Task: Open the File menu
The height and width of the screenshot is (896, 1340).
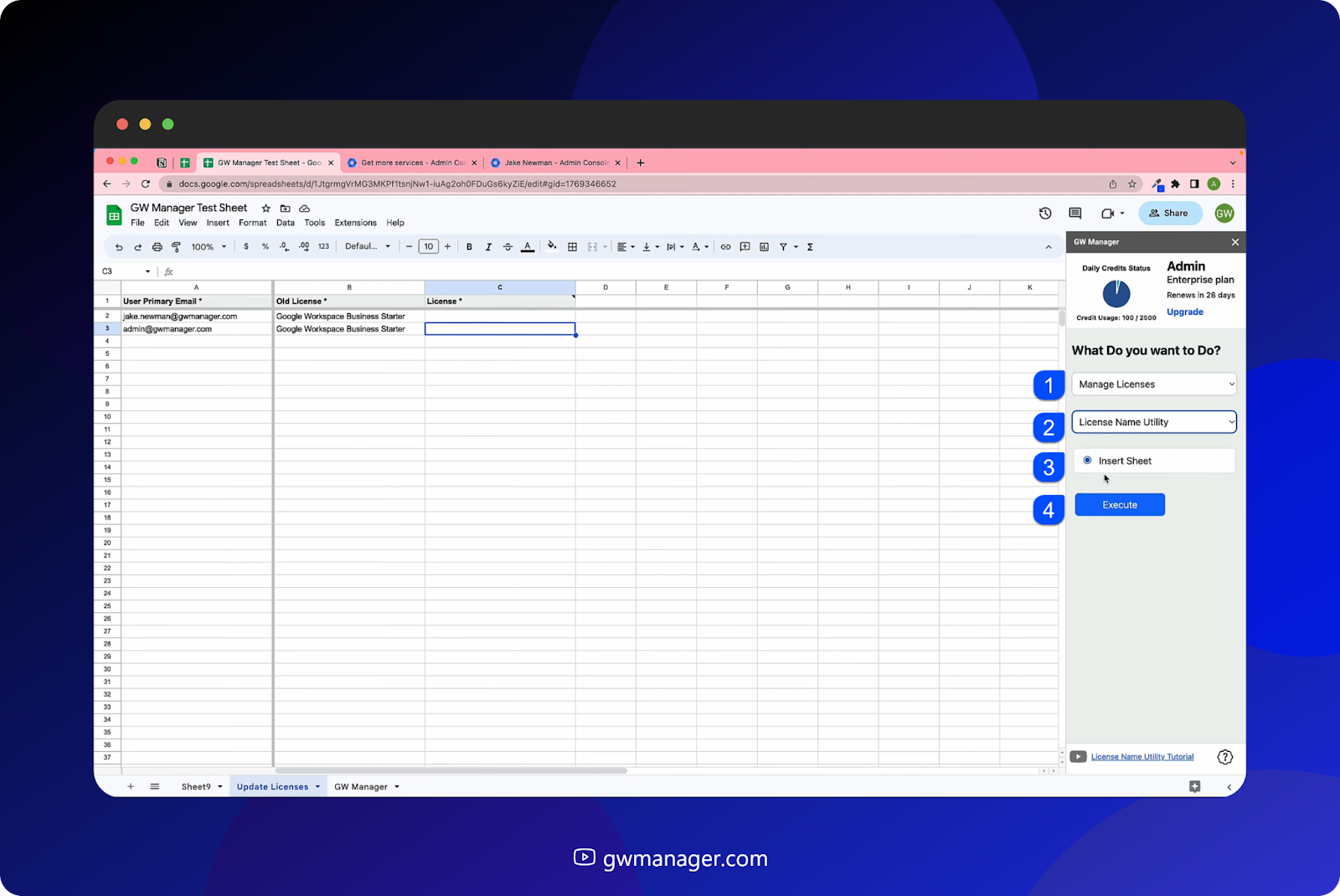Action: (x=137, y=223)
